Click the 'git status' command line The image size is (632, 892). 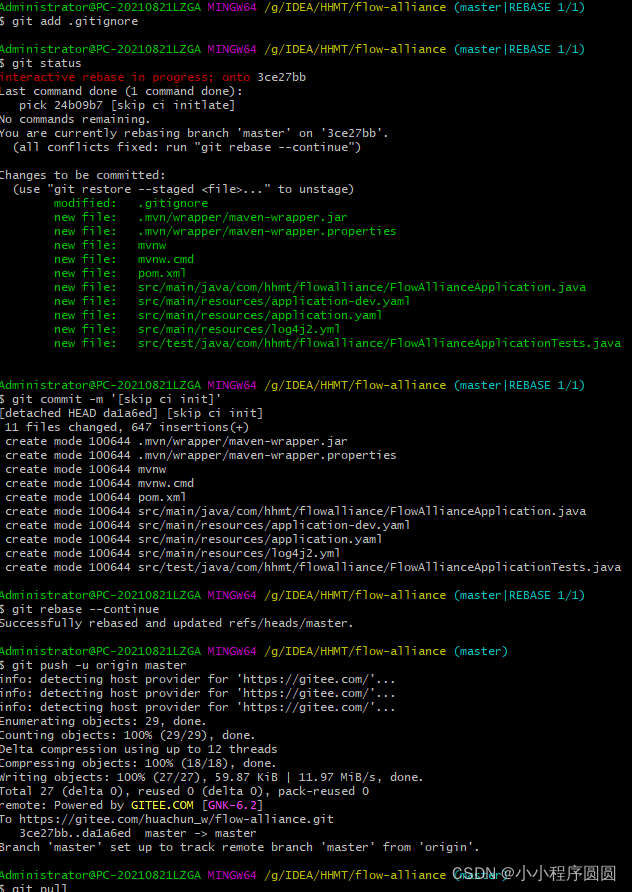coord(41,63)
